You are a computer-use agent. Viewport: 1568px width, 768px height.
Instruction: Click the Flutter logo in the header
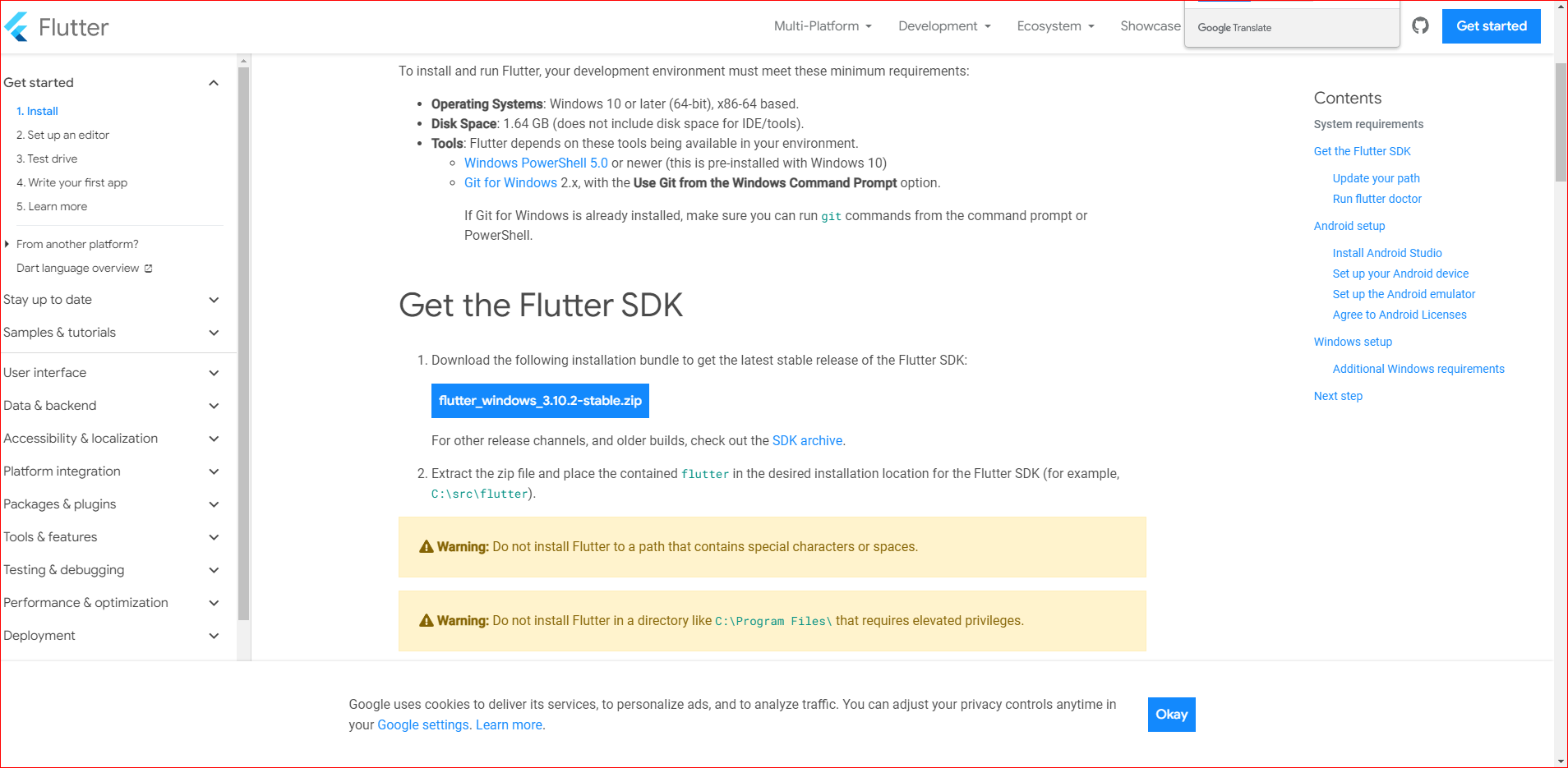click(x=56, y=27)
